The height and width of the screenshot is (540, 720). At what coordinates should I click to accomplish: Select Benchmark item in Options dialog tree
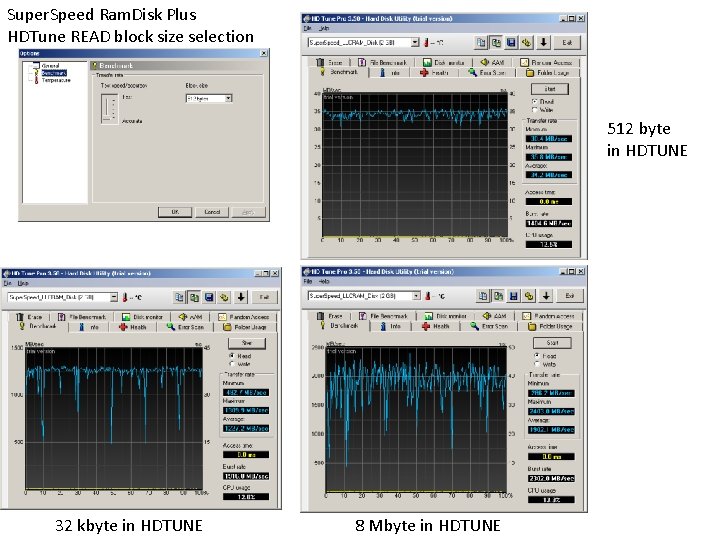54,73
